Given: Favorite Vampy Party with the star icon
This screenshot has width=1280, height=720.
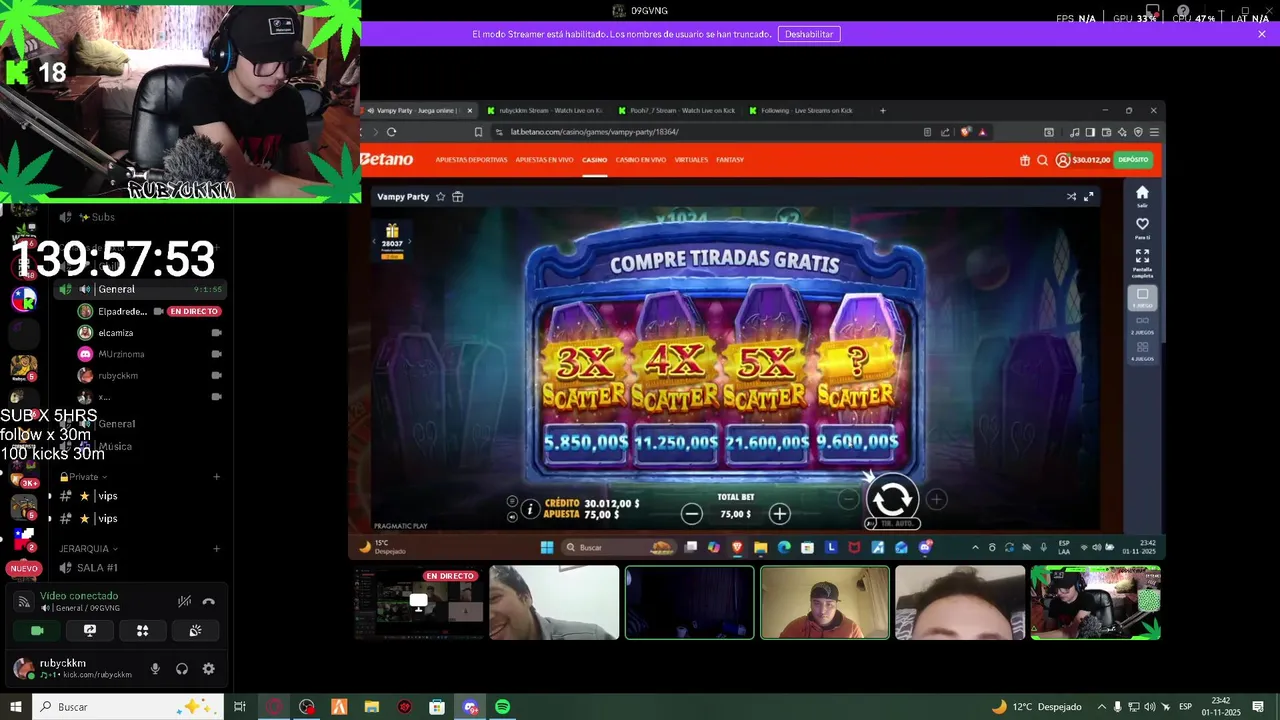Looking at the screenshot, I should (440, 197).
